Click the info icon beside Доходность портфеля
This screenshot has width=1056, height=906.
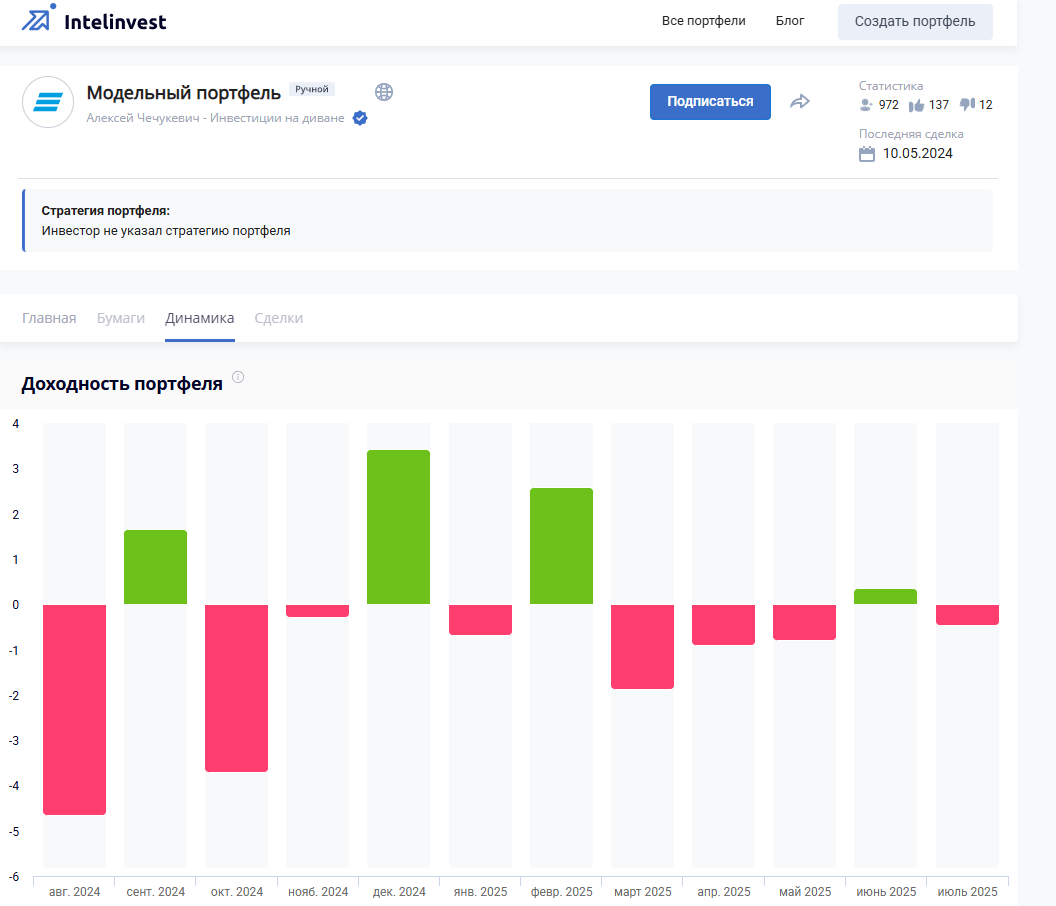tap(238, 377)
